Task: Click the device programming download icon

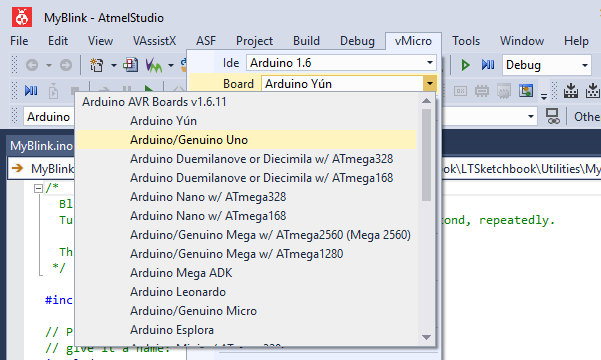Action: click(571, 91)
